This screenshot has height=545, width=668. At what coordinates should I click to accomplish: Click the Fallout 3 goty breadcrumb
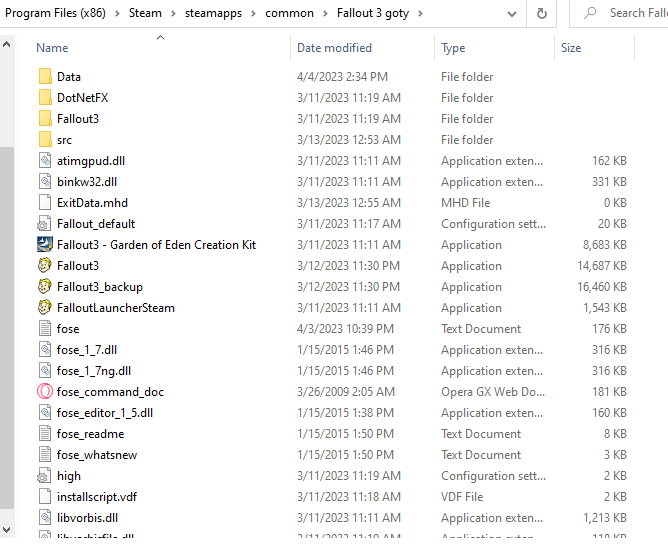pos(373,13)
